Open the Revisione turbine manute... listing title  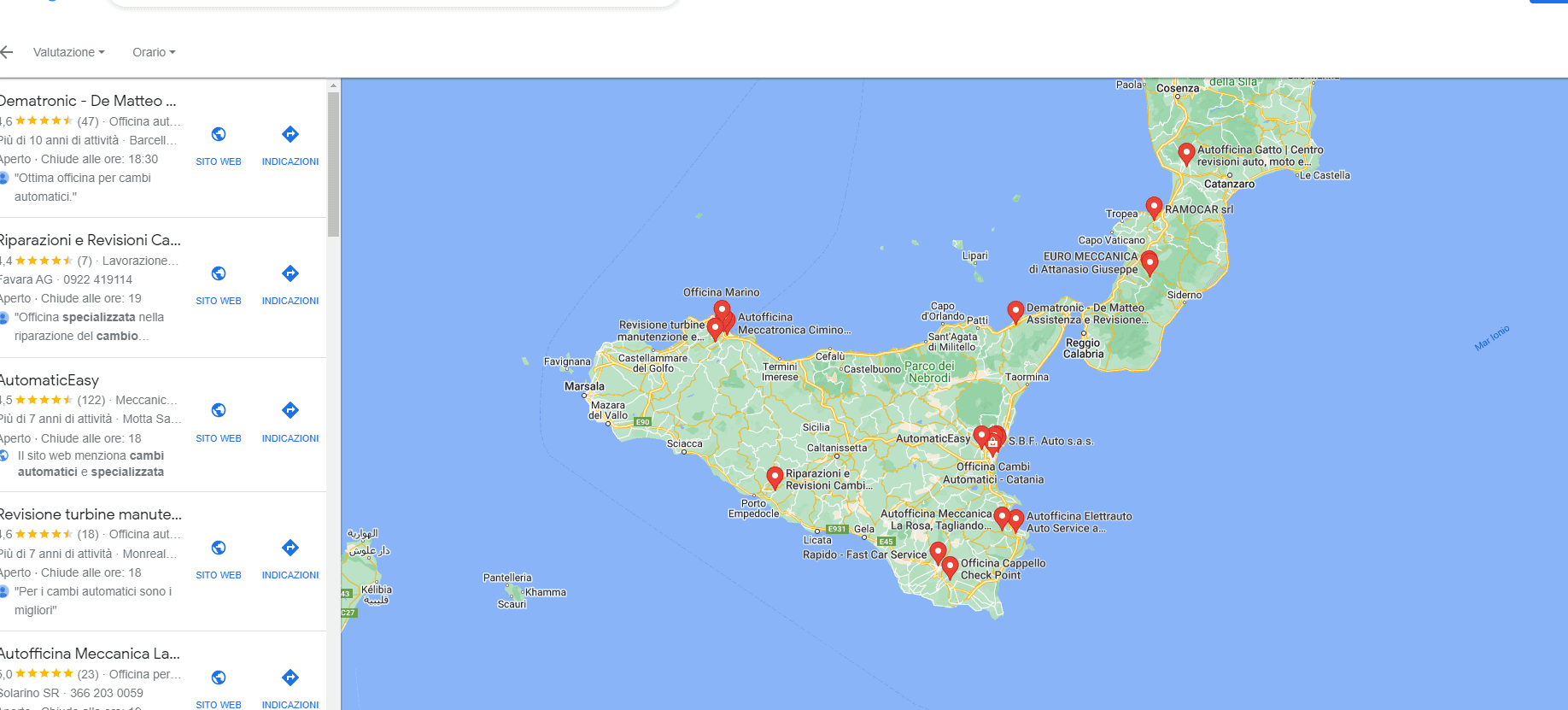coord(91,514)
